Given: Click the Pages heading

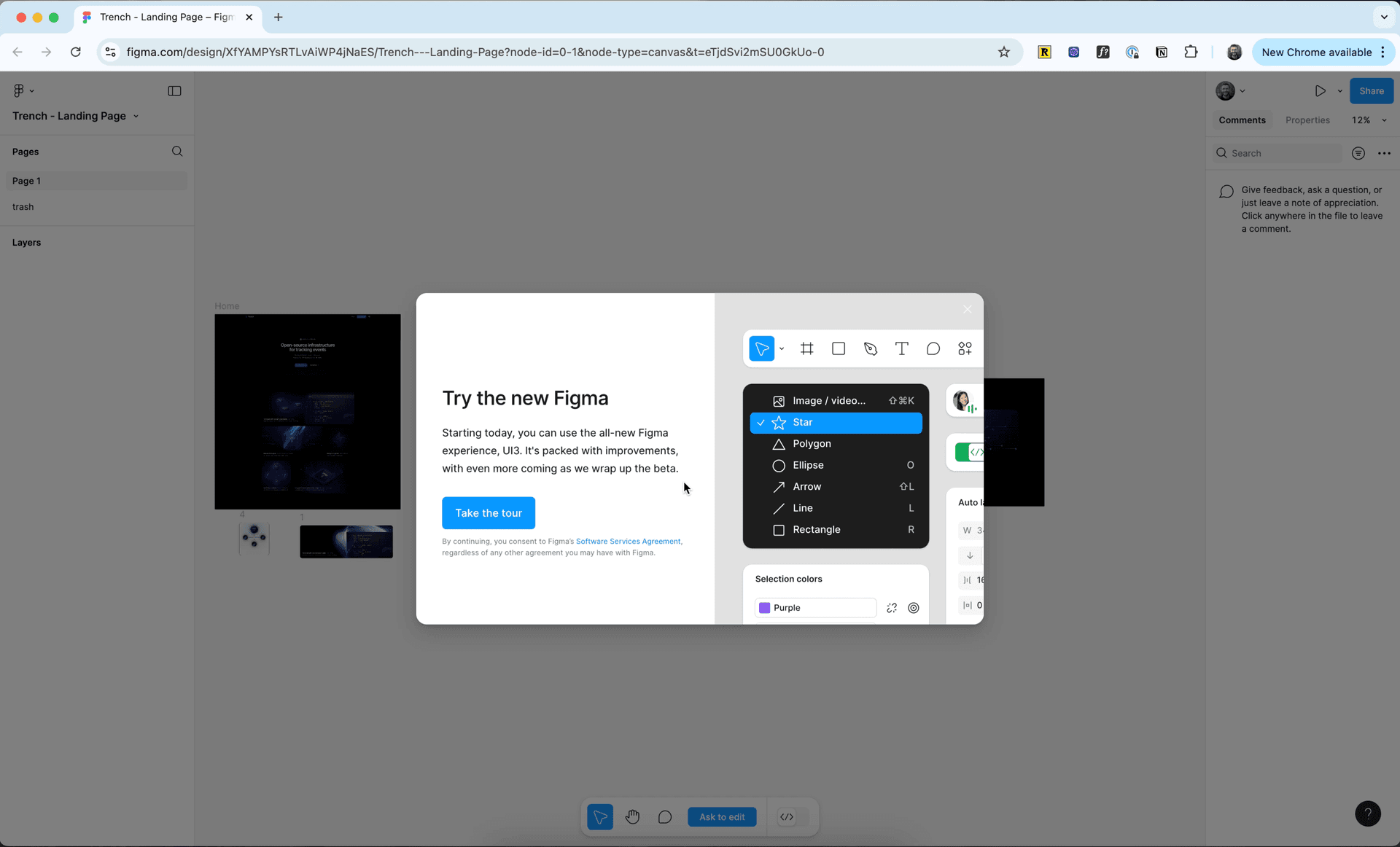Looking at the screenshot, I should click(x=26, y=152).
